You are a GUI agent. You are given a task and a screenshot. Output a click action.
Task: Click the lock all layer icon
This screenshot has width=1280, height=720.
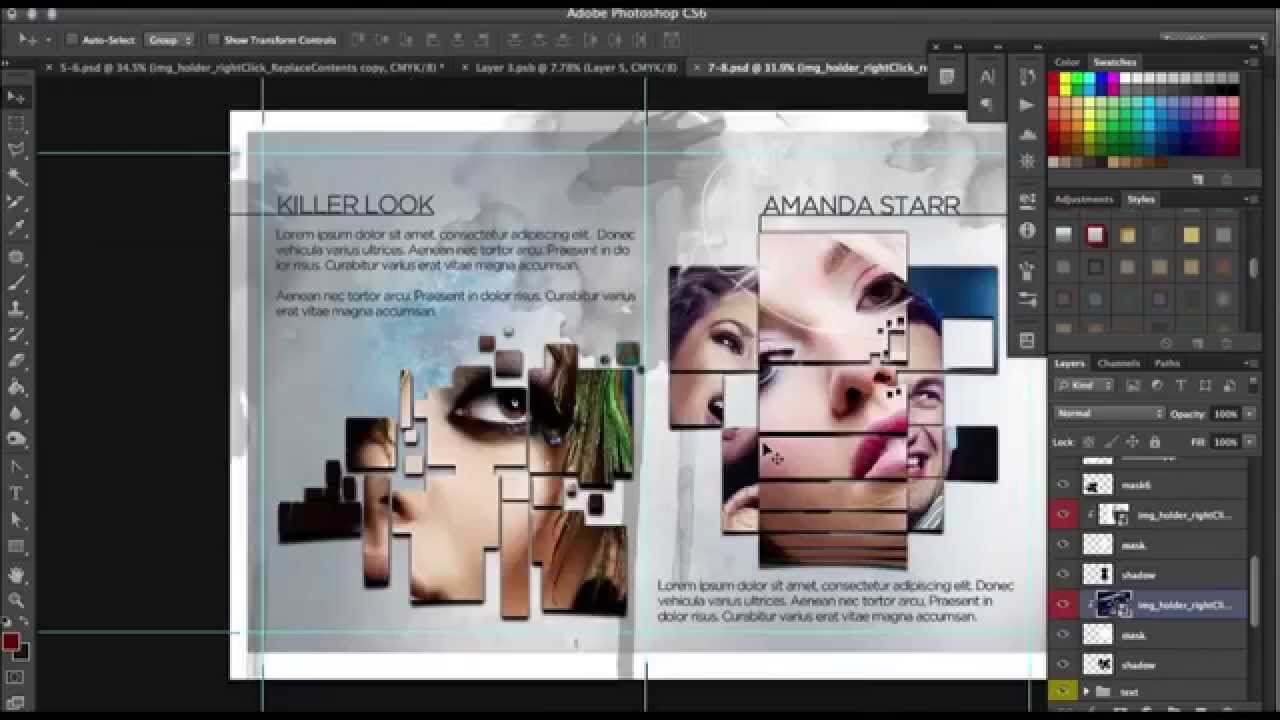pyautogui.click(x=1155, y=442)
